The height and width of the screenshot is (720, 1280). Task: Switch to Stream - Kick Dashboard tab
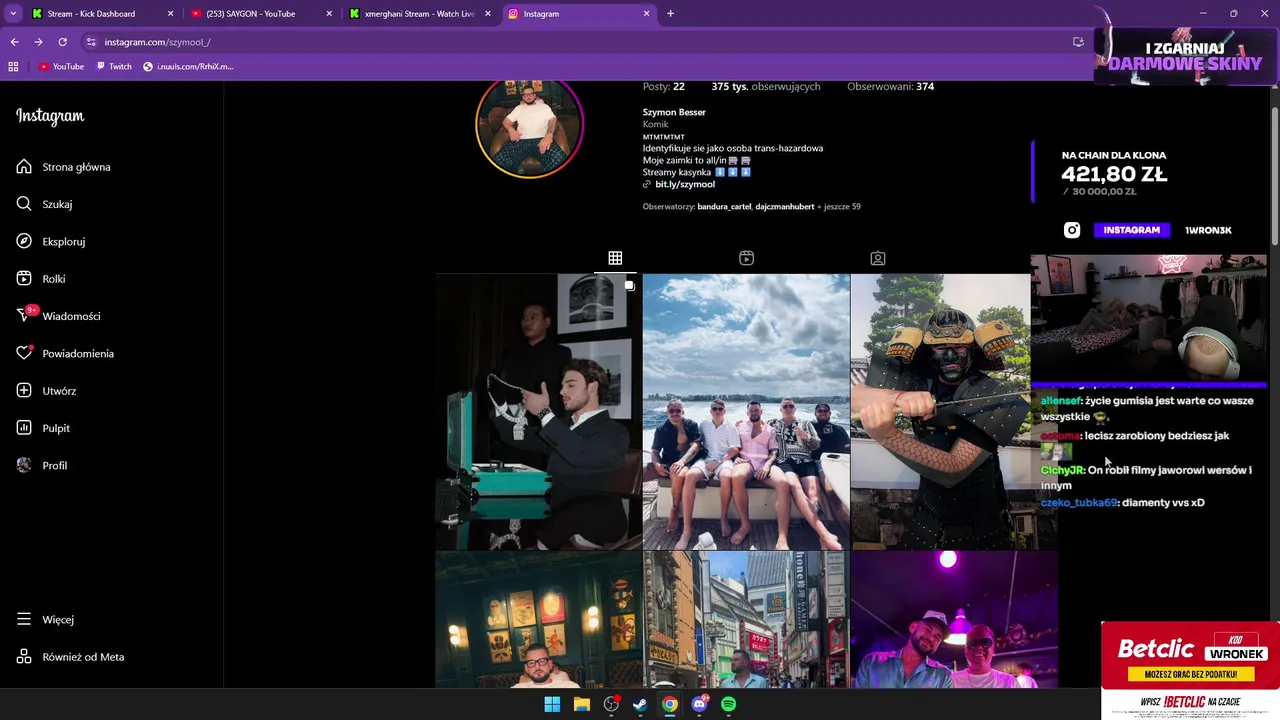[x=102, y=14]
